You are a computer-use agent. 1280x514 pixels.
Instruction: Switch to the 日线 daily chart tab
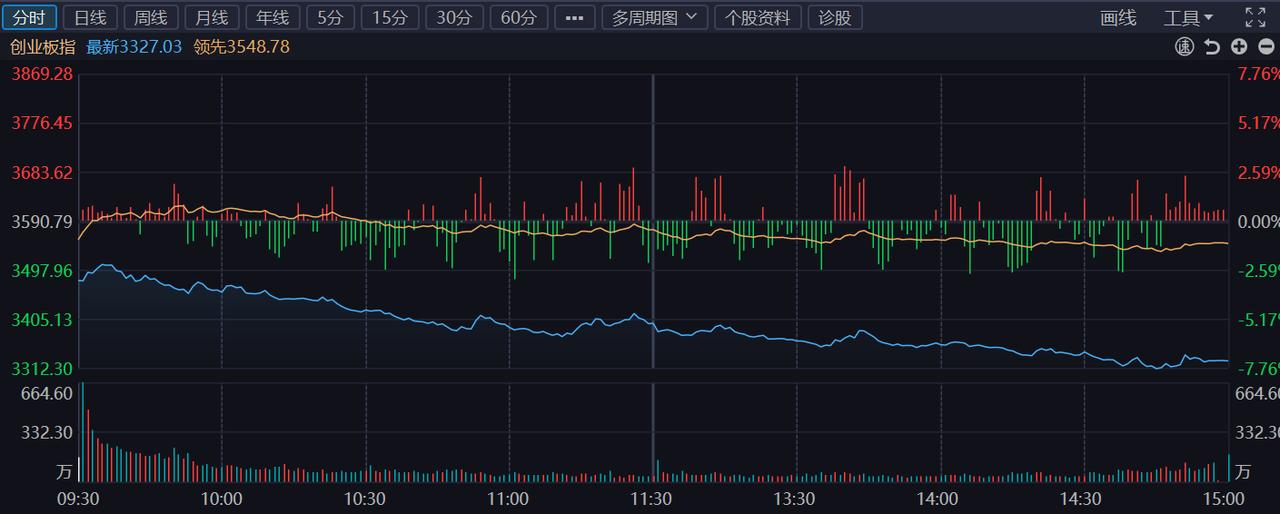tap(90, 17)
